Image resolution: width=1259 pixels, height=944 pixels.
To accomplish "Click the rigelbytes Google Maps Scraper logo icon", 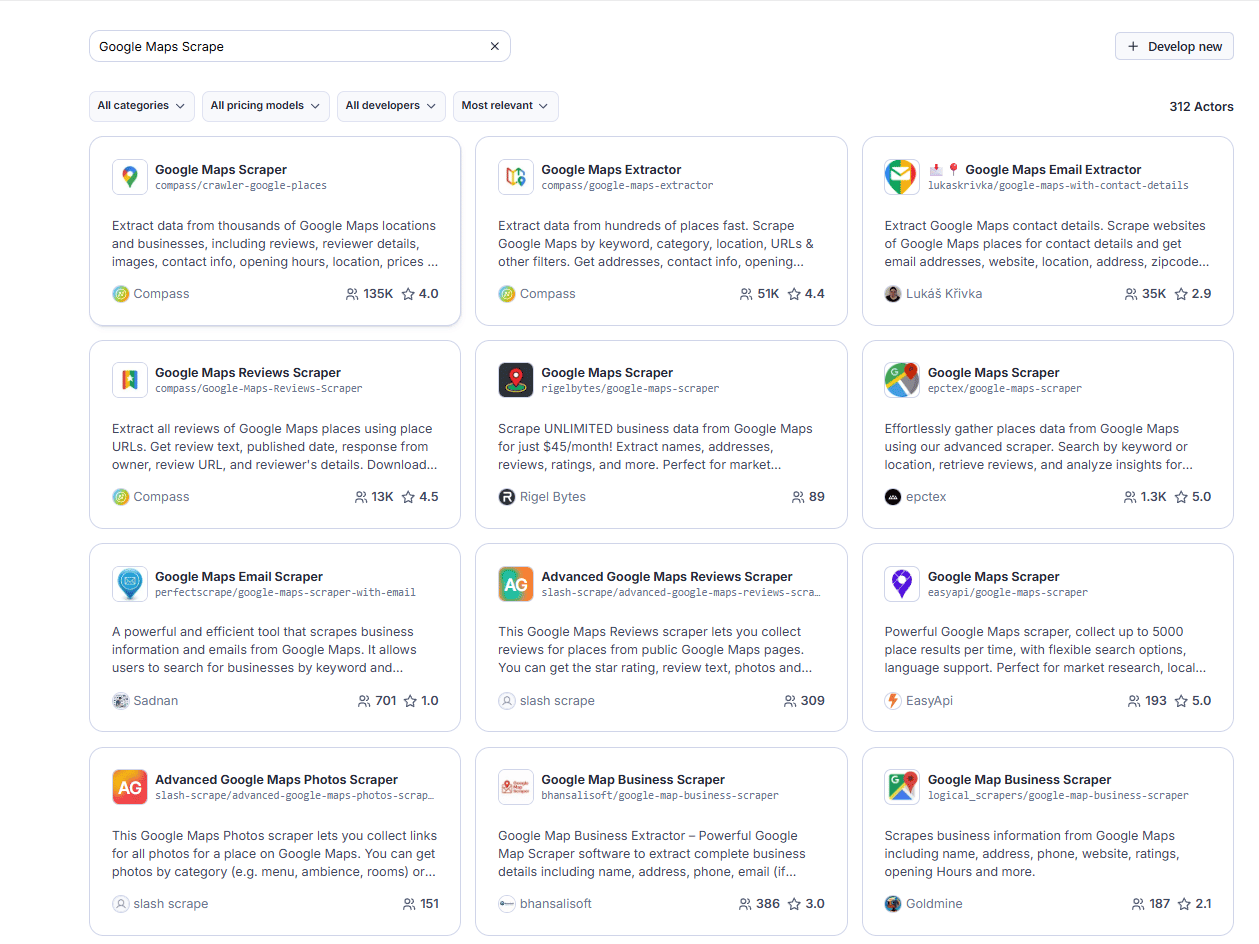I will click(516, 380).
